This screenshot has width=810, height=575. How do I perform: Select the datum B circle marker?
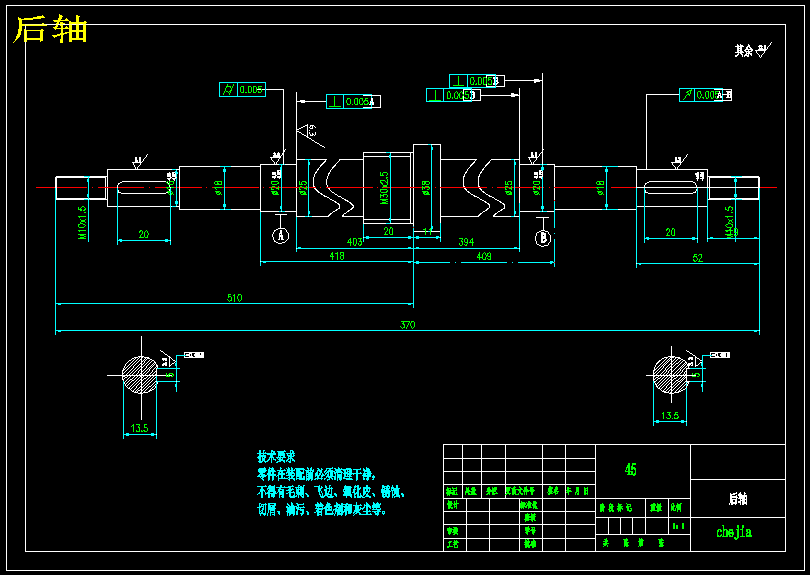point(542,238)
